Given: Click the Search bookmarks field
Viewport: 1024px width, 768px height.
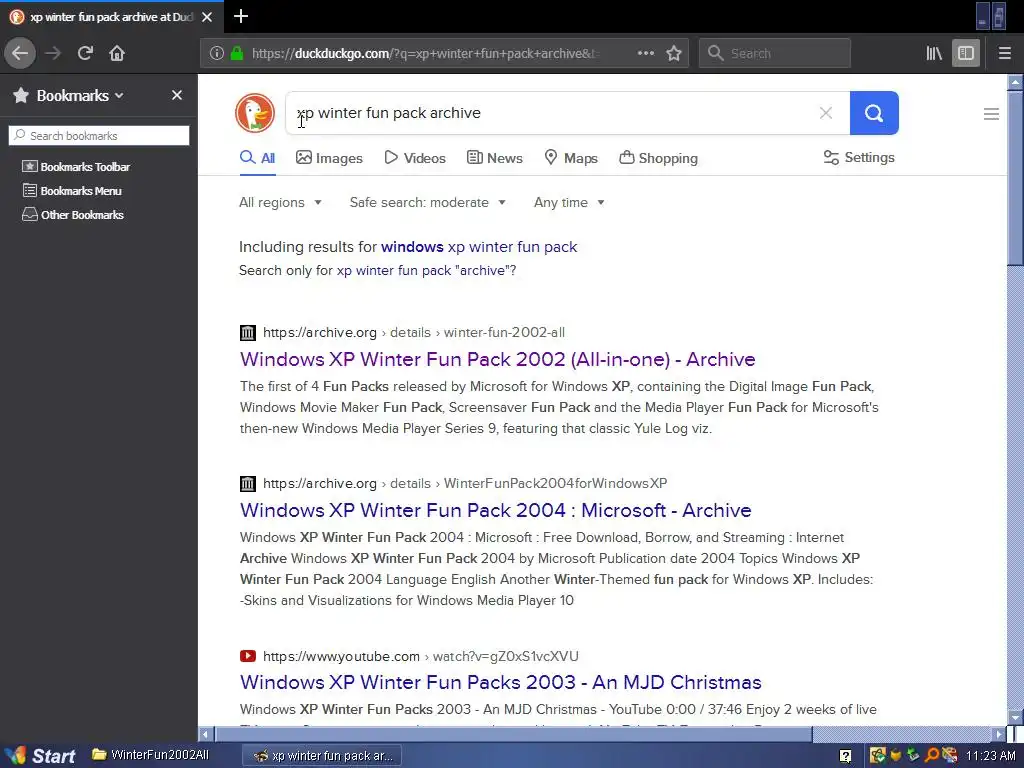Looking at the screenshot, I should (99, 136).
